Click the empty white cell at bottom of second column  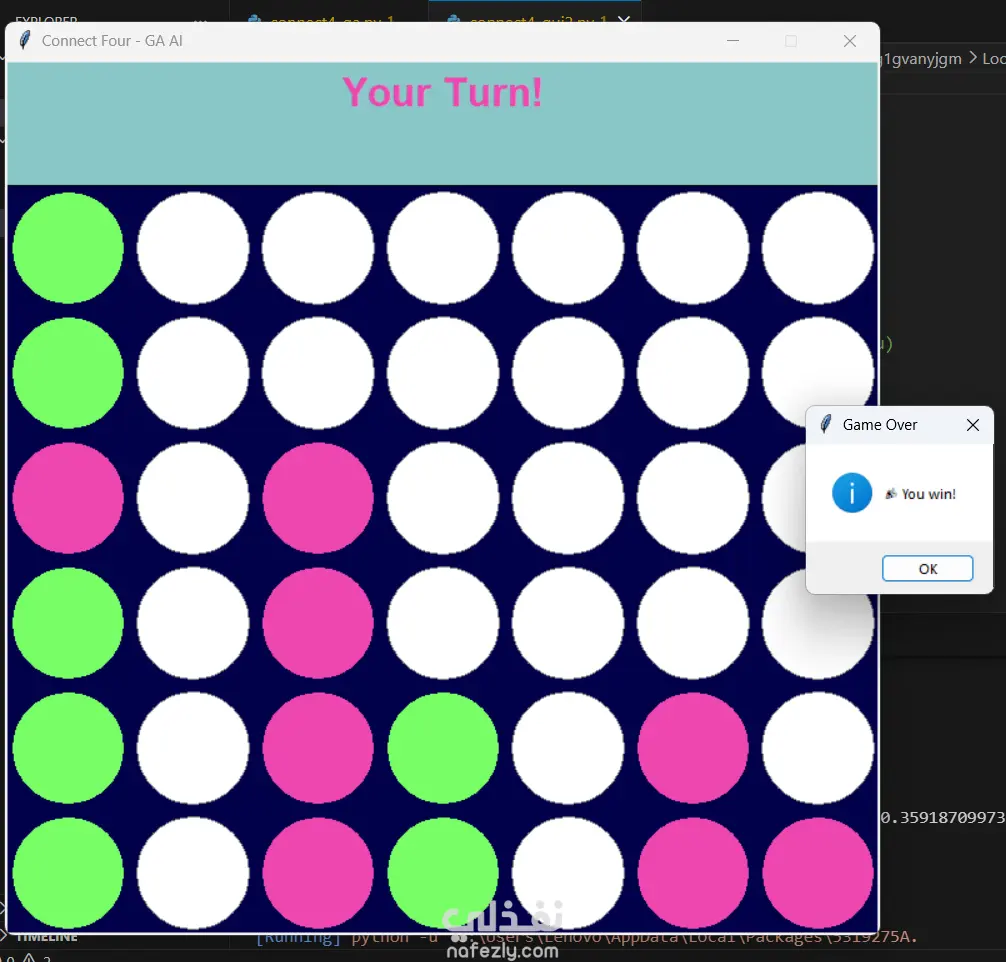tap(193, 873)
